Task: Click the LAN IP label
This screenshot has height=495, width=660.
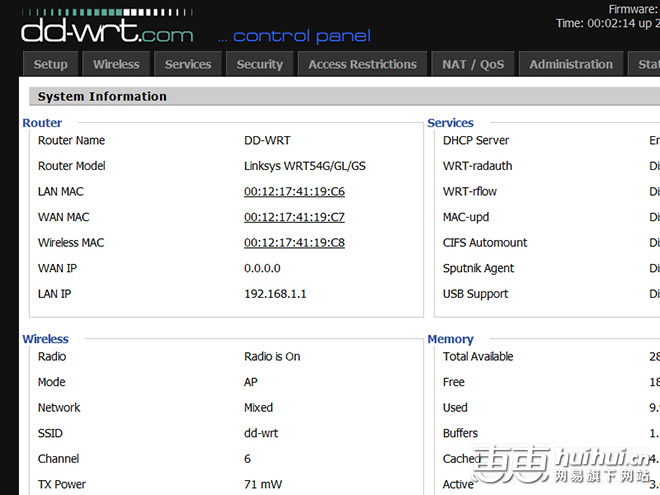Action: click(54, 294)
